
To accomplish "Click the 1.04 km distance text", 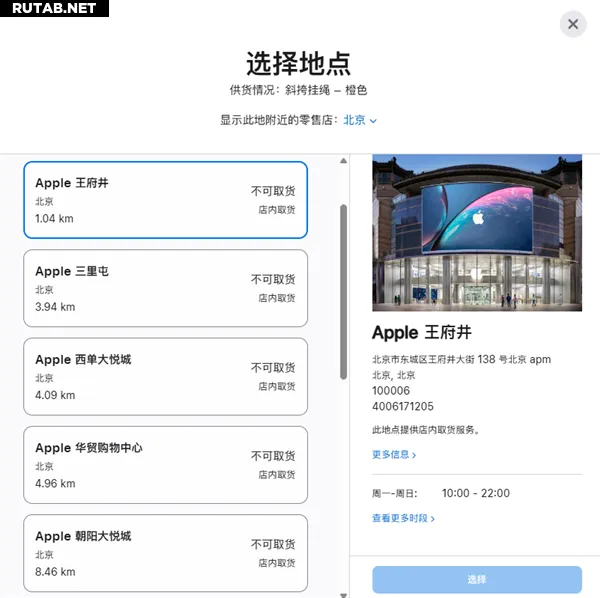I will coord(54,218).
